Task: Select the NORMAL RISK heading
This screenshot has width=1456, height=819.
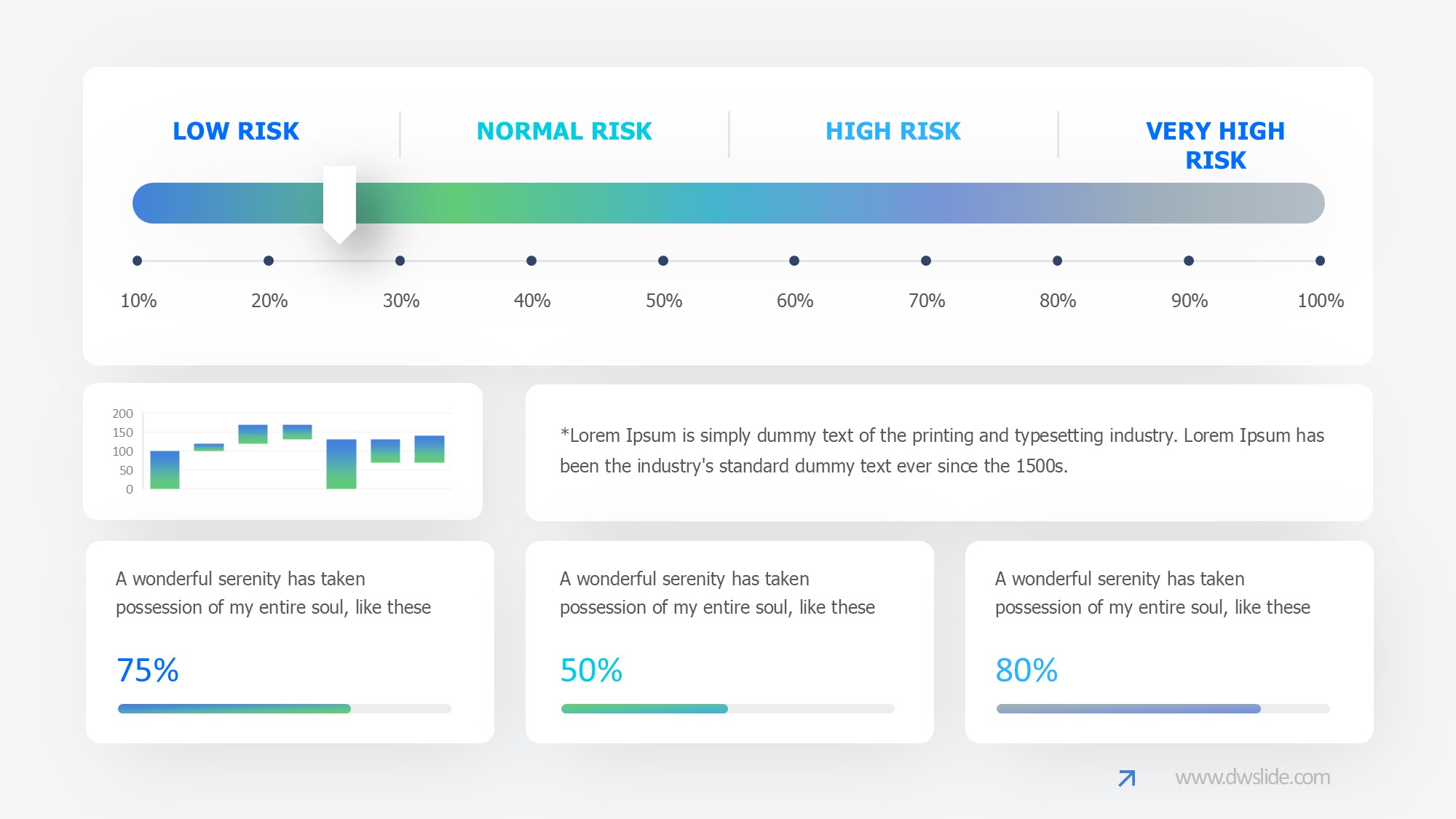Action: [x=564, y=131]
